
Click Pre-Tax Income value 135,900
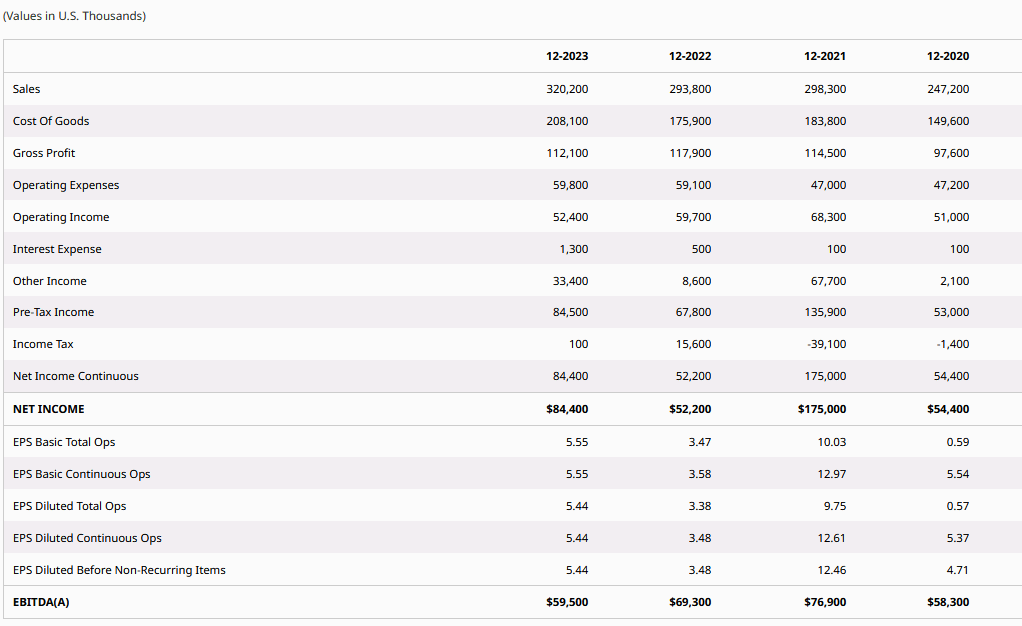(825, 312)
